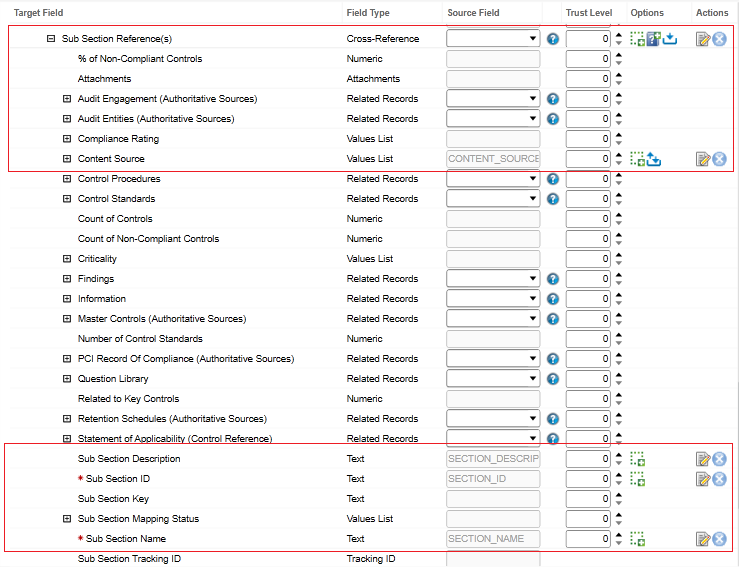Screen dimensions: 739x567
Task: Edit the Sub Section Description mapping
Action: pos(702,459)
